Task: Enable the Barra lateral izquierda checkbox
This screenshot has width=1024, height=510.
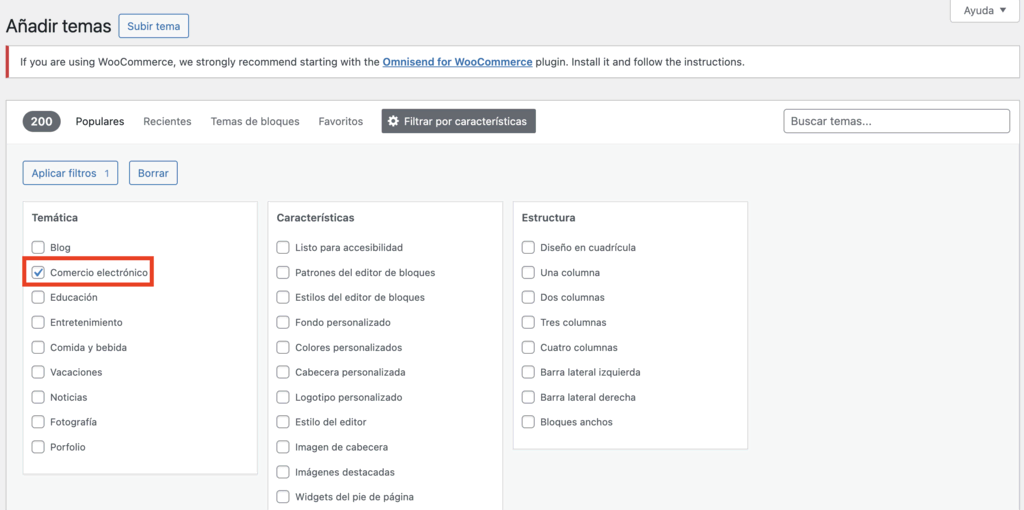Action: pyautogui.click(x=529, y=372)
